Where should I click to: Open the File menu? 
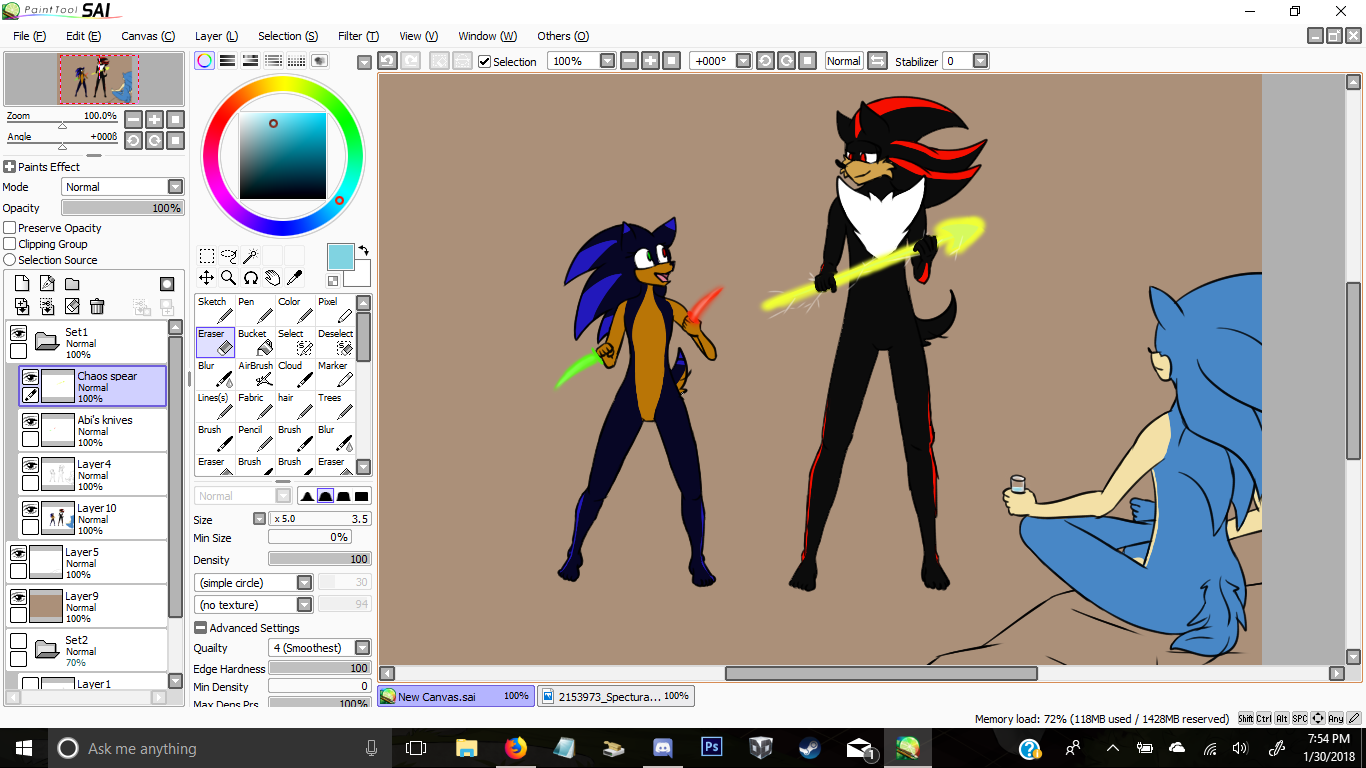pyautogui.click(x=30, y=36)
